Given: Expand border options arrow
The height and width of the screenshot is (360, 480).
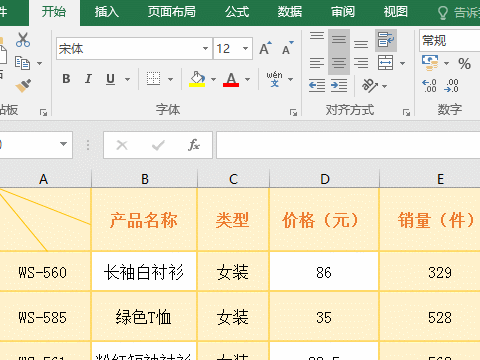Looking at the screenshot, I should click(170, 79).
